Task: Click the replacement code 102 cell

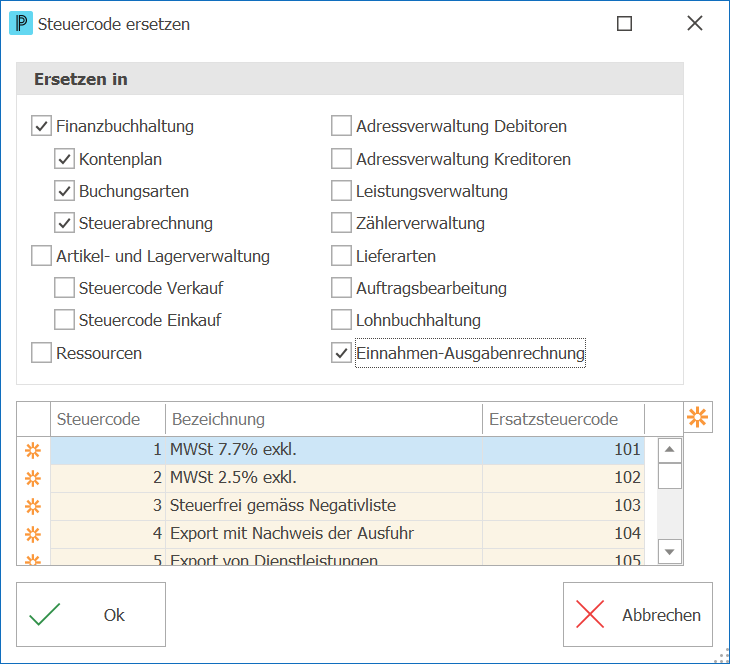Action: click(x=563, y=478)
